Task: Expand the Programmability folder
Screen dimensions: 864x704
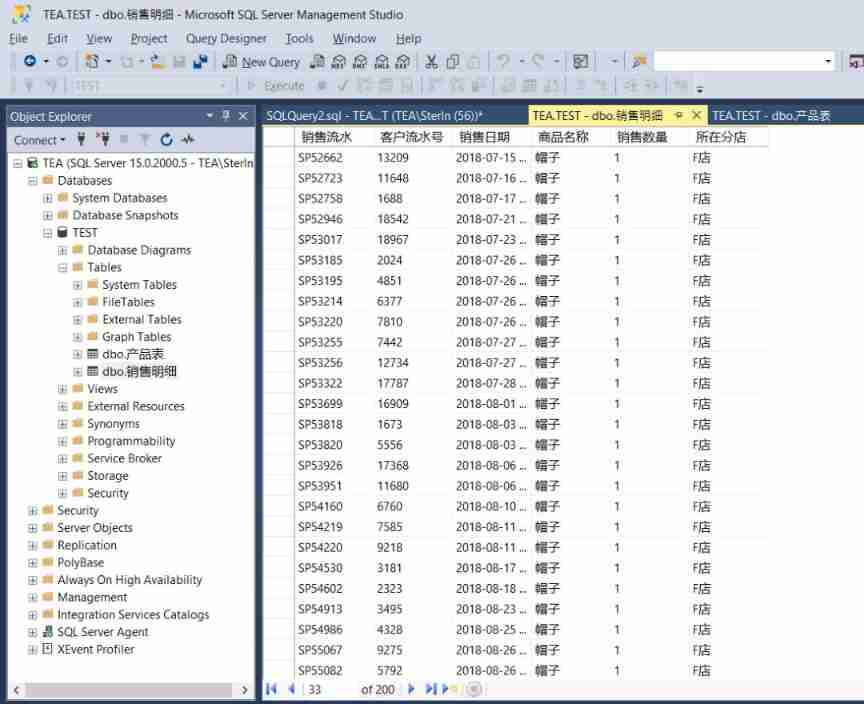Action: [x=63, y=441]
